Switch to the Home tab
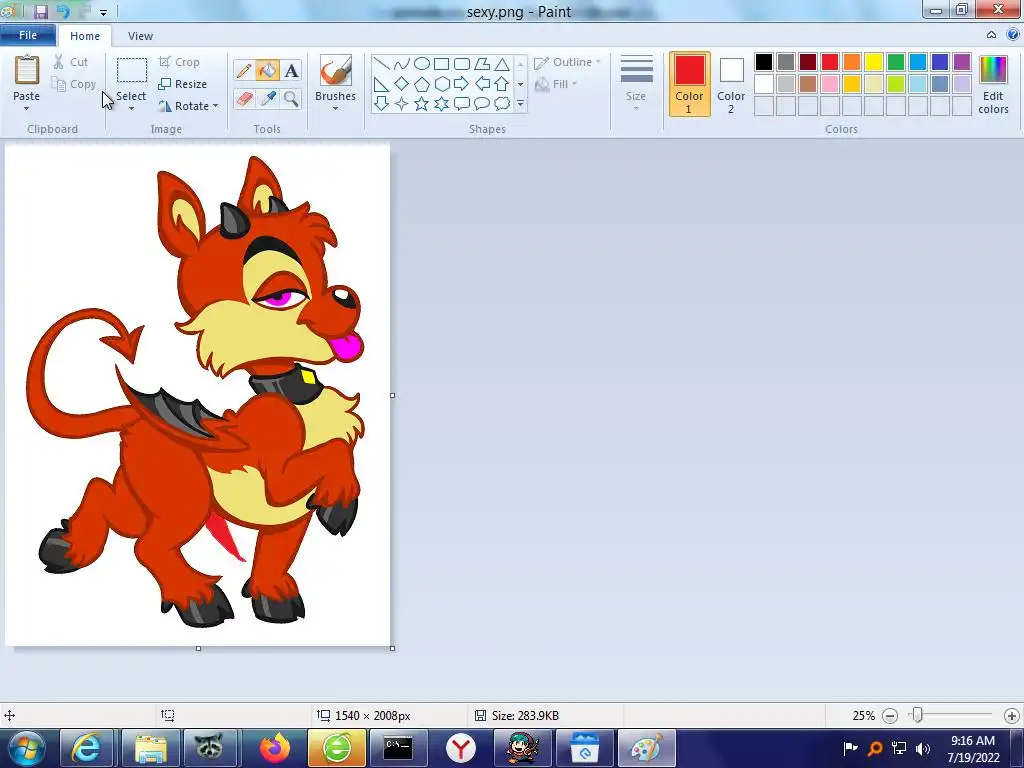The height and width of the screenshot is (768, 1024). coord(85,36)
